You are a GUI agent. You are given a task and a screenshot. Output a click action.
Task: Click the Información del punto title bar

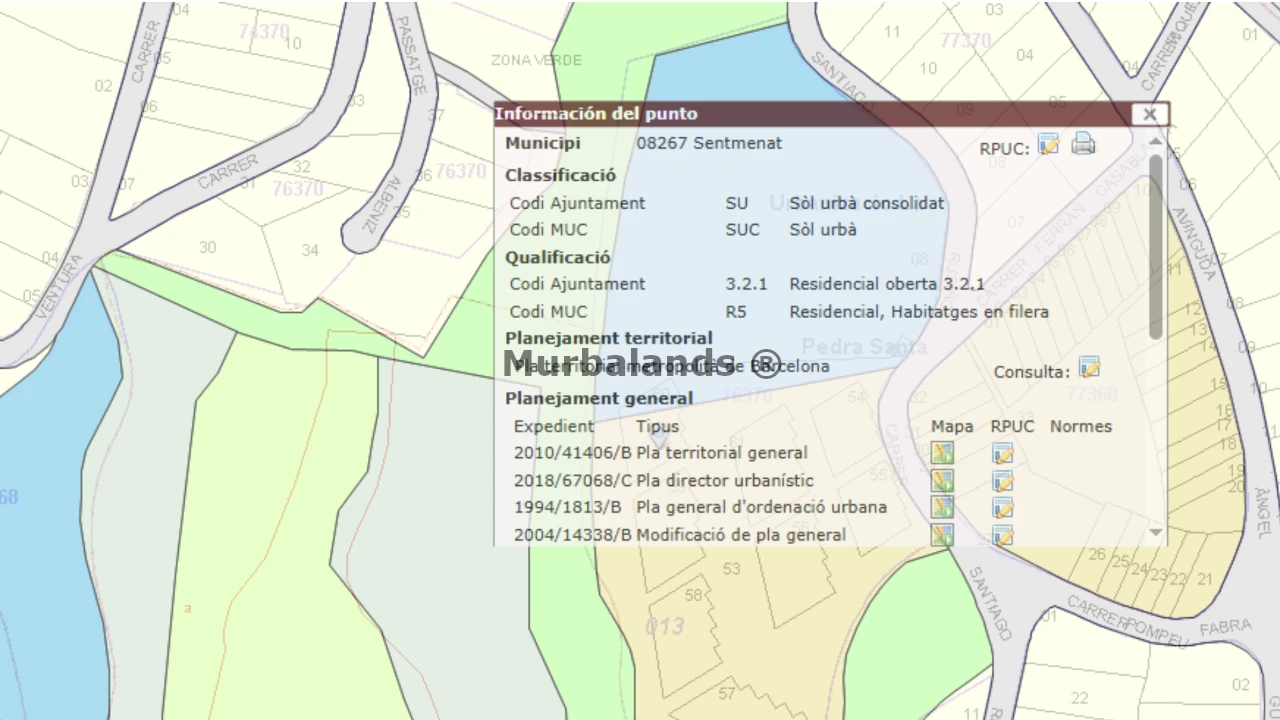[x=812, y=114]
